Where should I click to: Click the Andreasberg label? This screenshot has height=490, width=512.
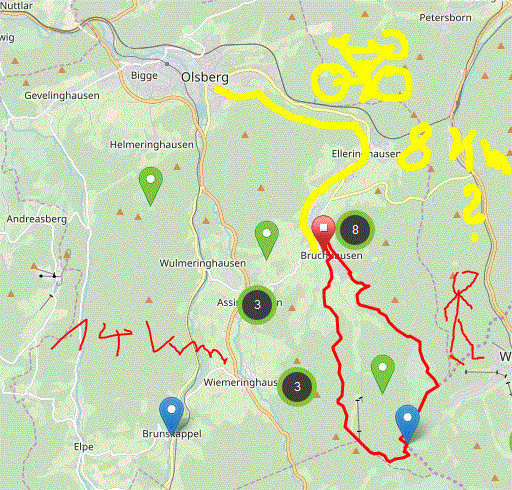tap(37, 219)
